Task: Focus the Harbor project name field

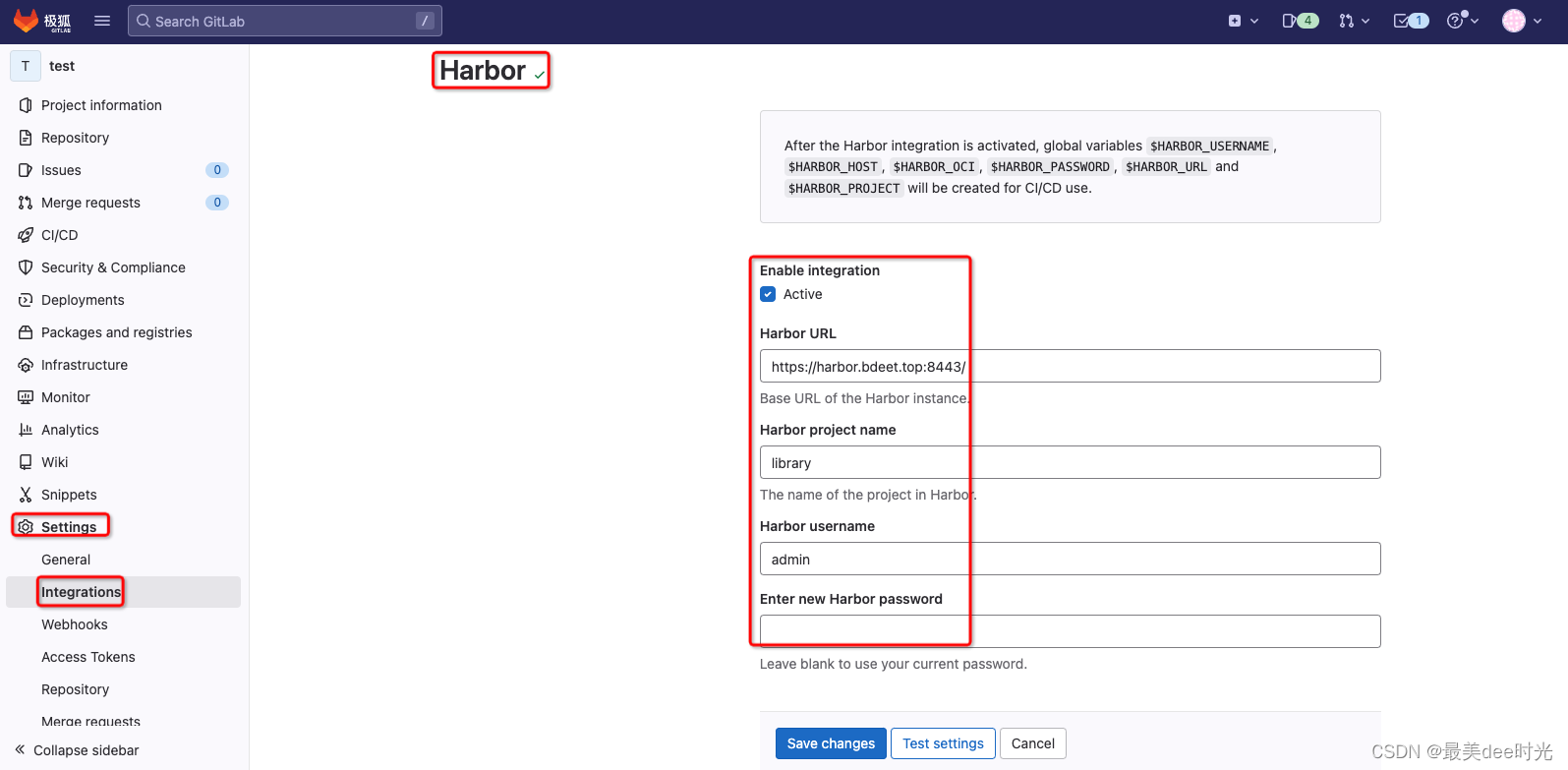Action: tap(1070, 462)
